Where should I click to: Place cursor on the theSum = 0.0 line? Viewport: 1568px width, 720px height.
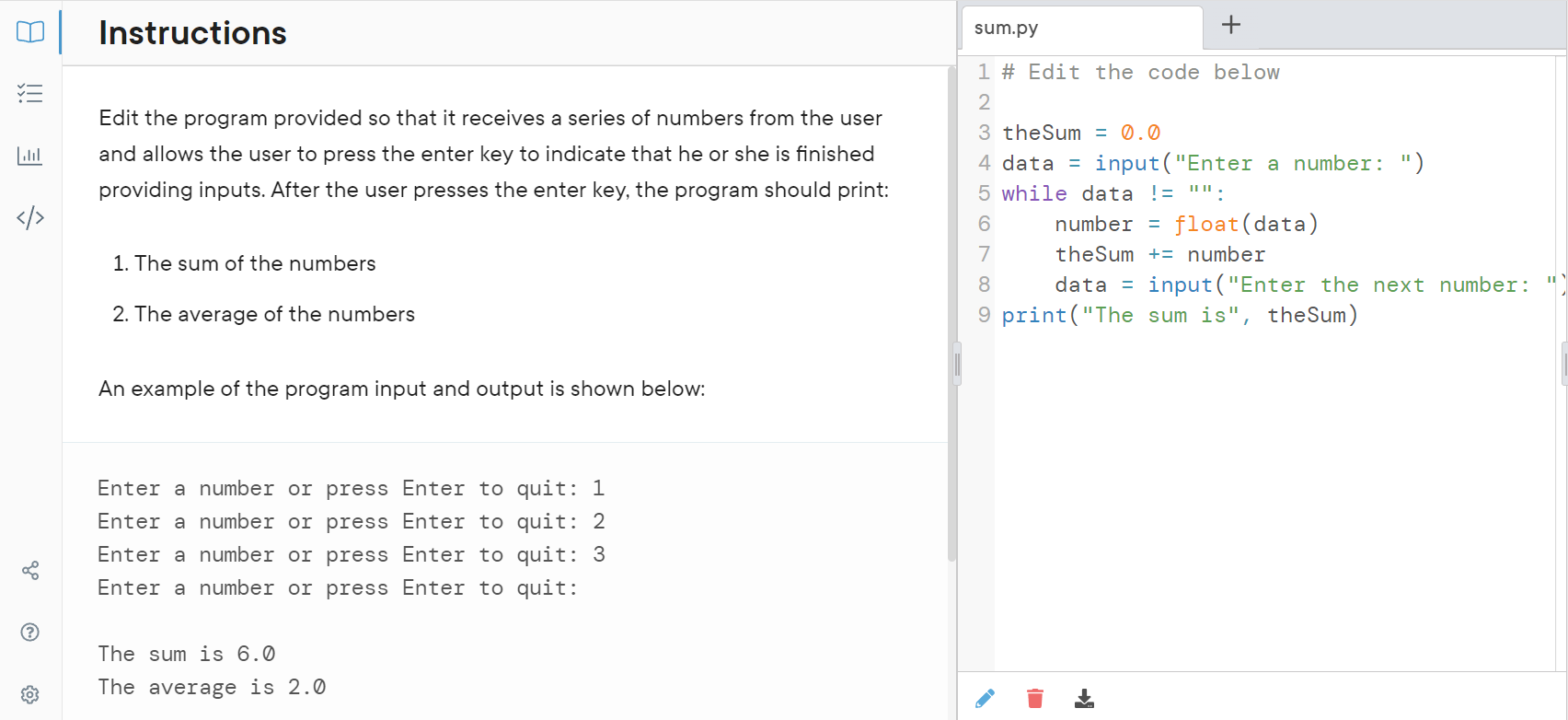pyautogui.click(x=1081, y=132)
